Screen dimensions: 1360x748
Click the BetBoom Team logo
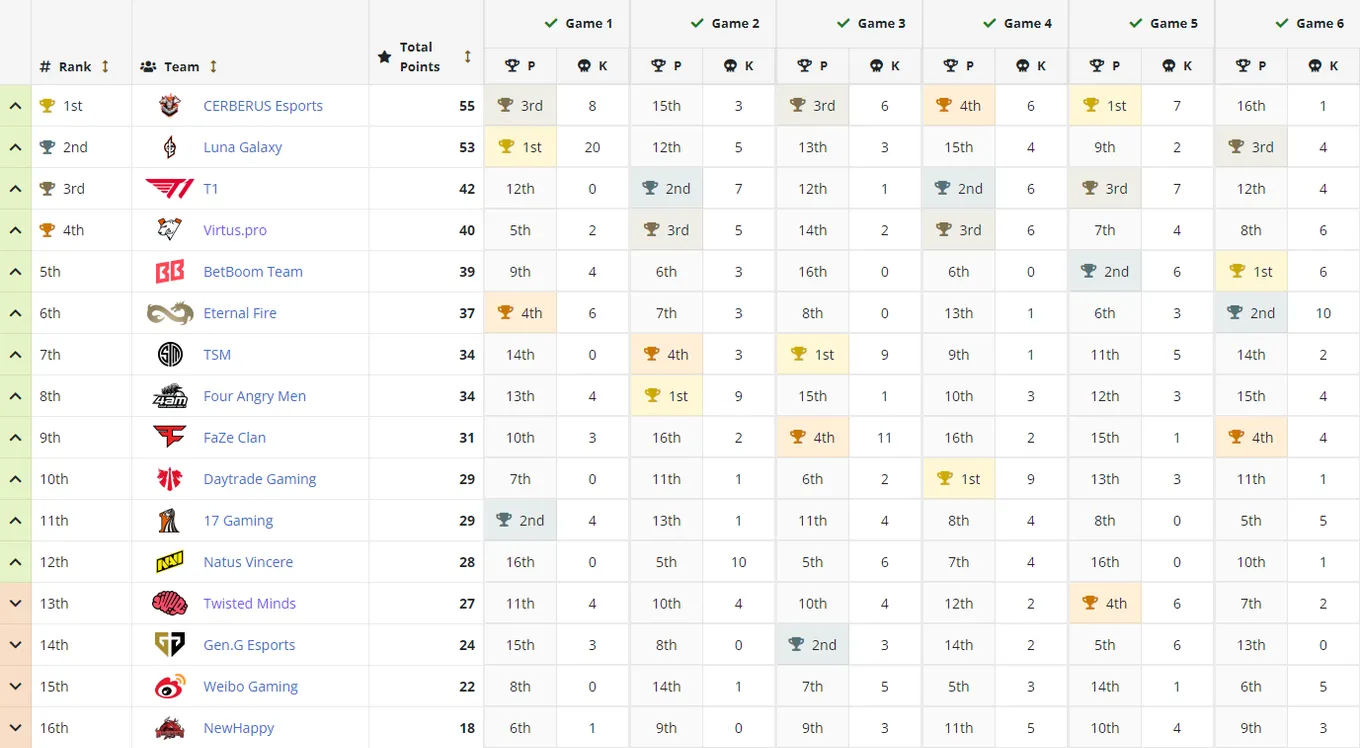[x=170, y=272]
